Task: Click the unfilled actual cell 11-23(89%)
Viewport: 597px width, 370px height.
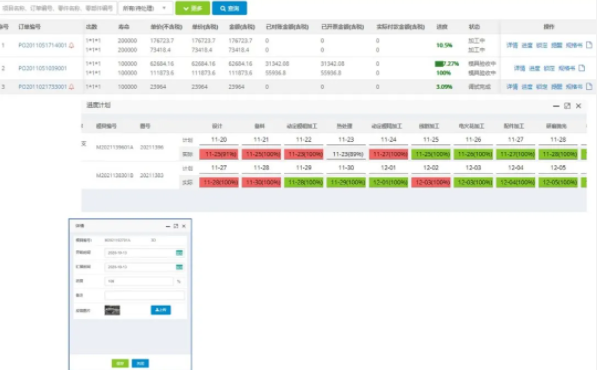Action: 346,154
